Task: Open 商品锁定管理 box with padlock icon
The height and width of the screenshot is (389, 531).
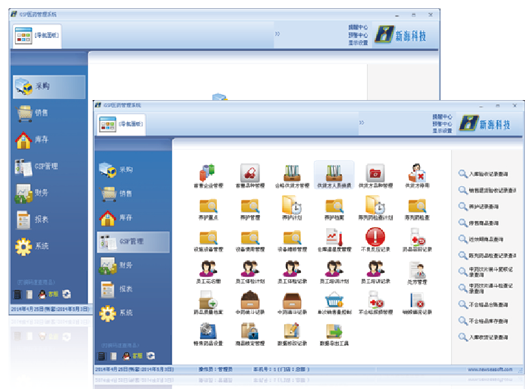Action: tap(250, 334)
